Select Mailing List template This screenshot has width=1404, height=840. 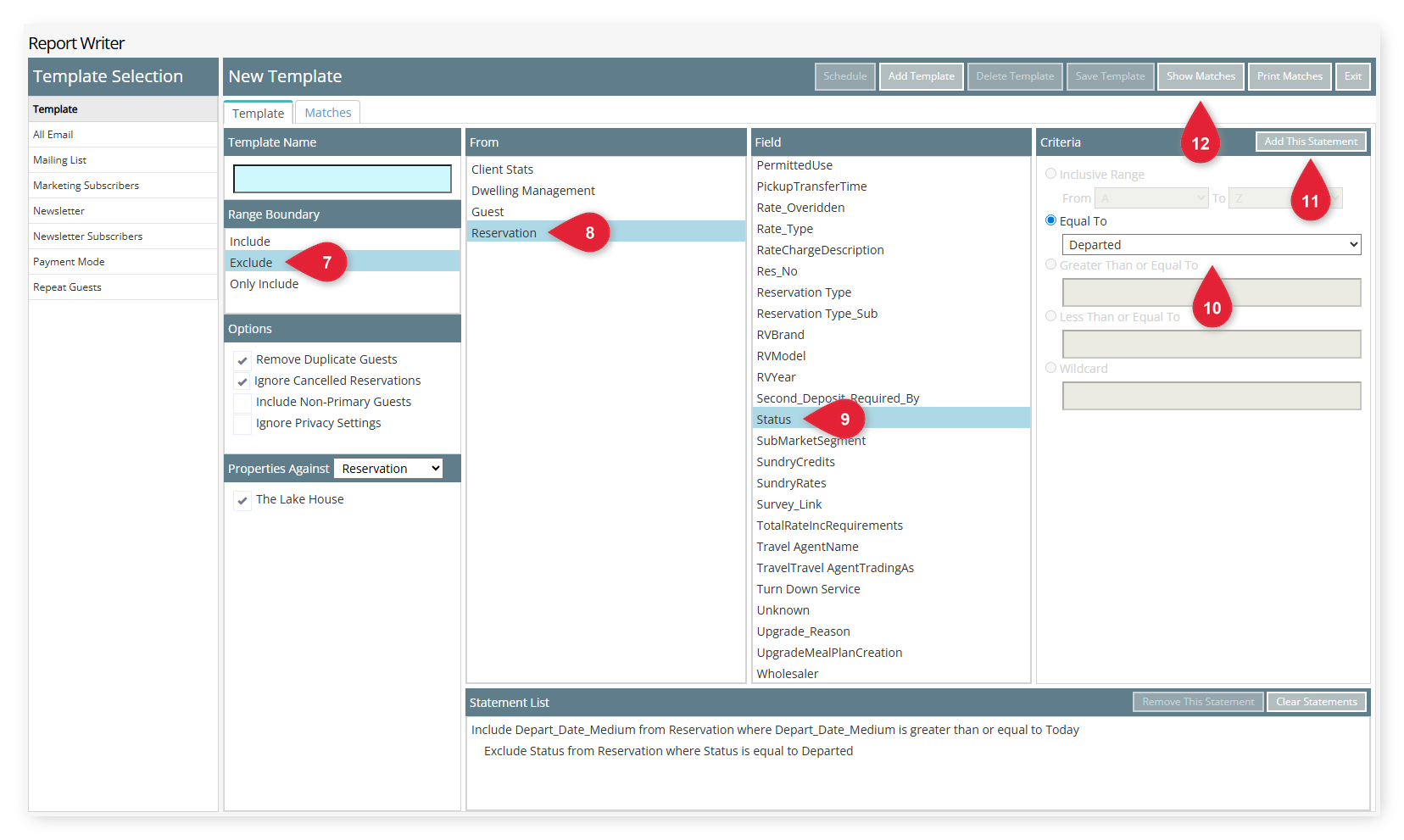(123, 160)
